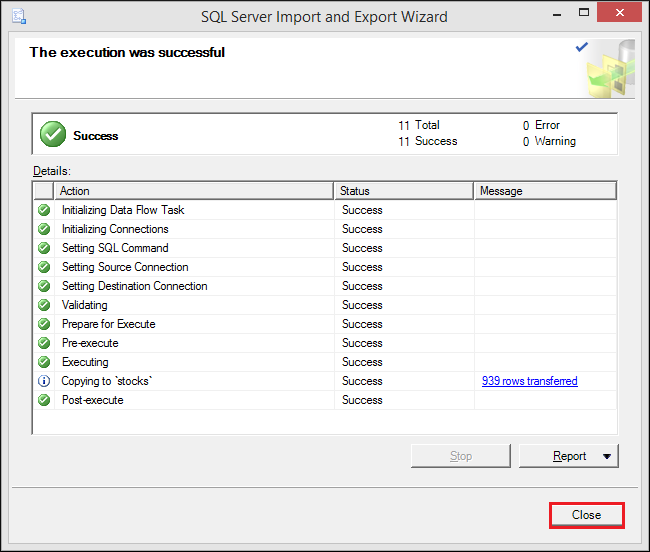Minimize the wizard window
The width and height of the screenshot is (650, 552).
[557, 15]
